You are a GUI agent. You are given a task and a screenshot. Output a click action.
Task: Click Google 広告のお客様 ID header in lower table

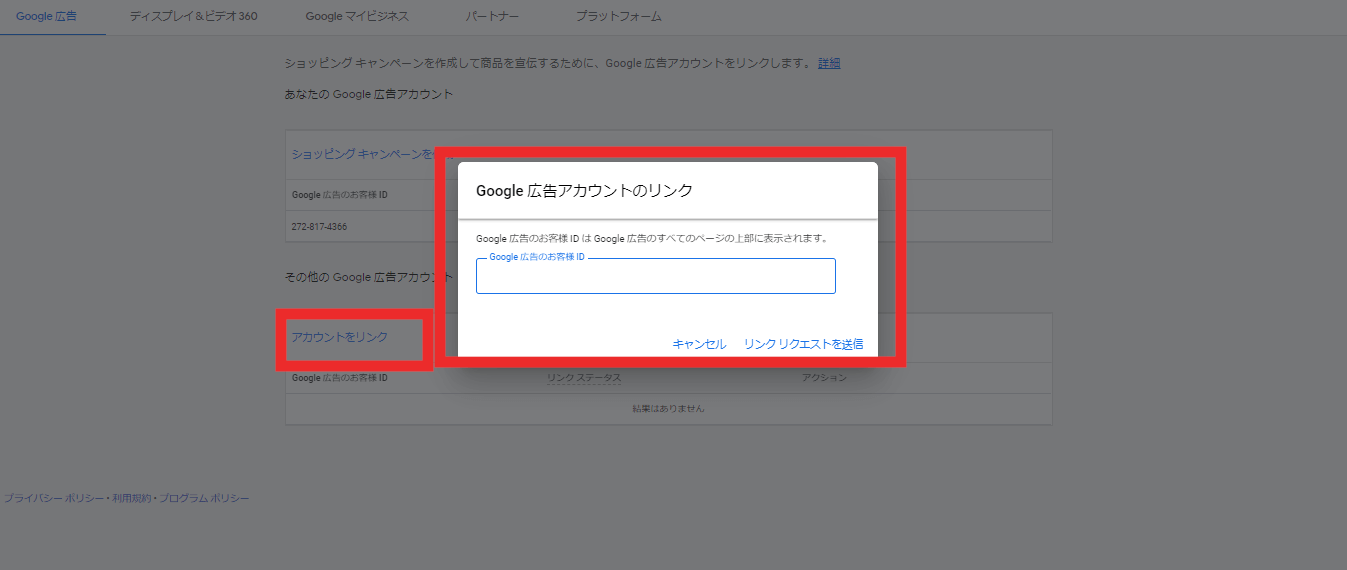tap(339, 378)
